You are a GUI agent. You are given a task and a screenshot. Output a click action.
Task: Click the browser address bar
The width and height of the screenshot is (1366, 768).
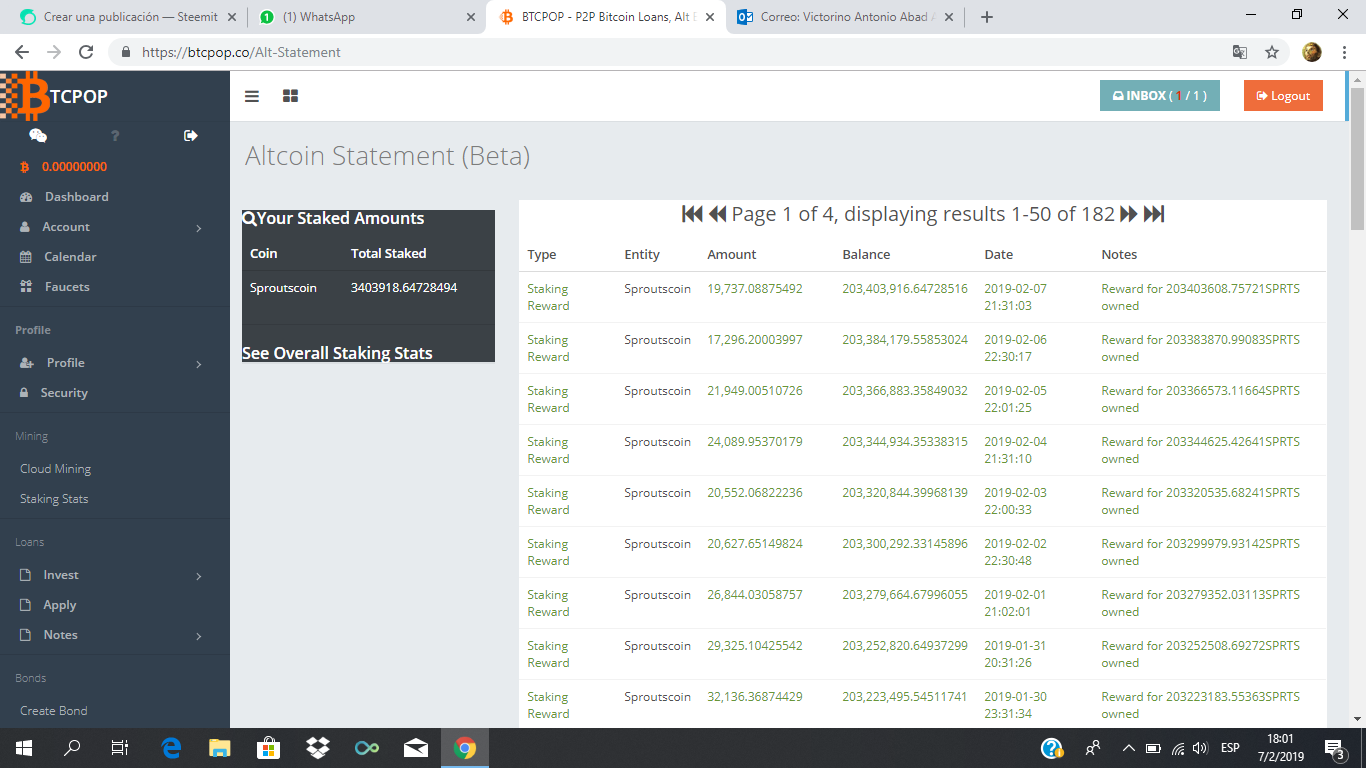point(670,52)
